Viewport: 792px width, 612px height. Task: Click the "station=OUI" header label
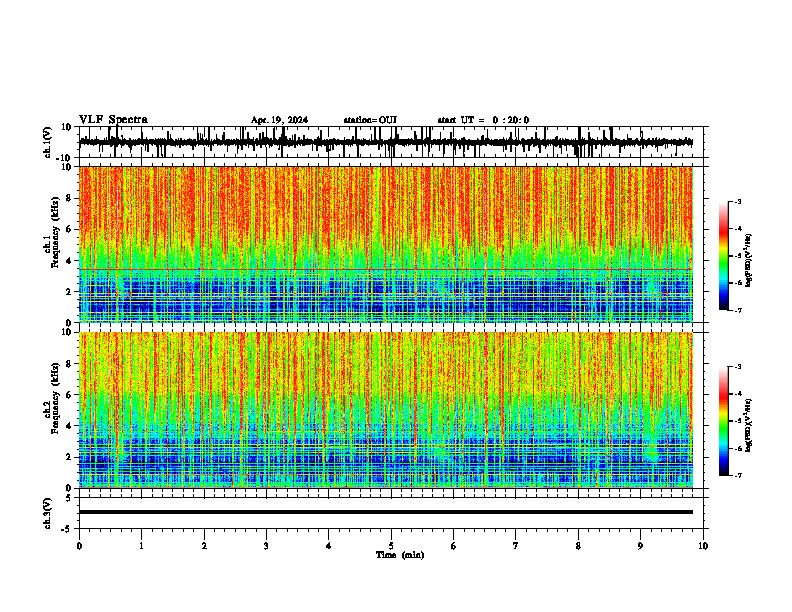(370, 120)
